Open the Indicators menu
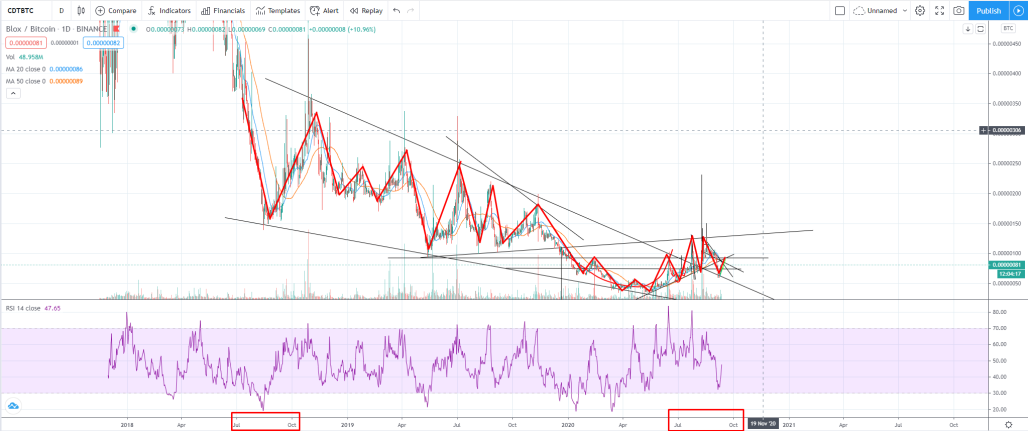 coord(169,10)
